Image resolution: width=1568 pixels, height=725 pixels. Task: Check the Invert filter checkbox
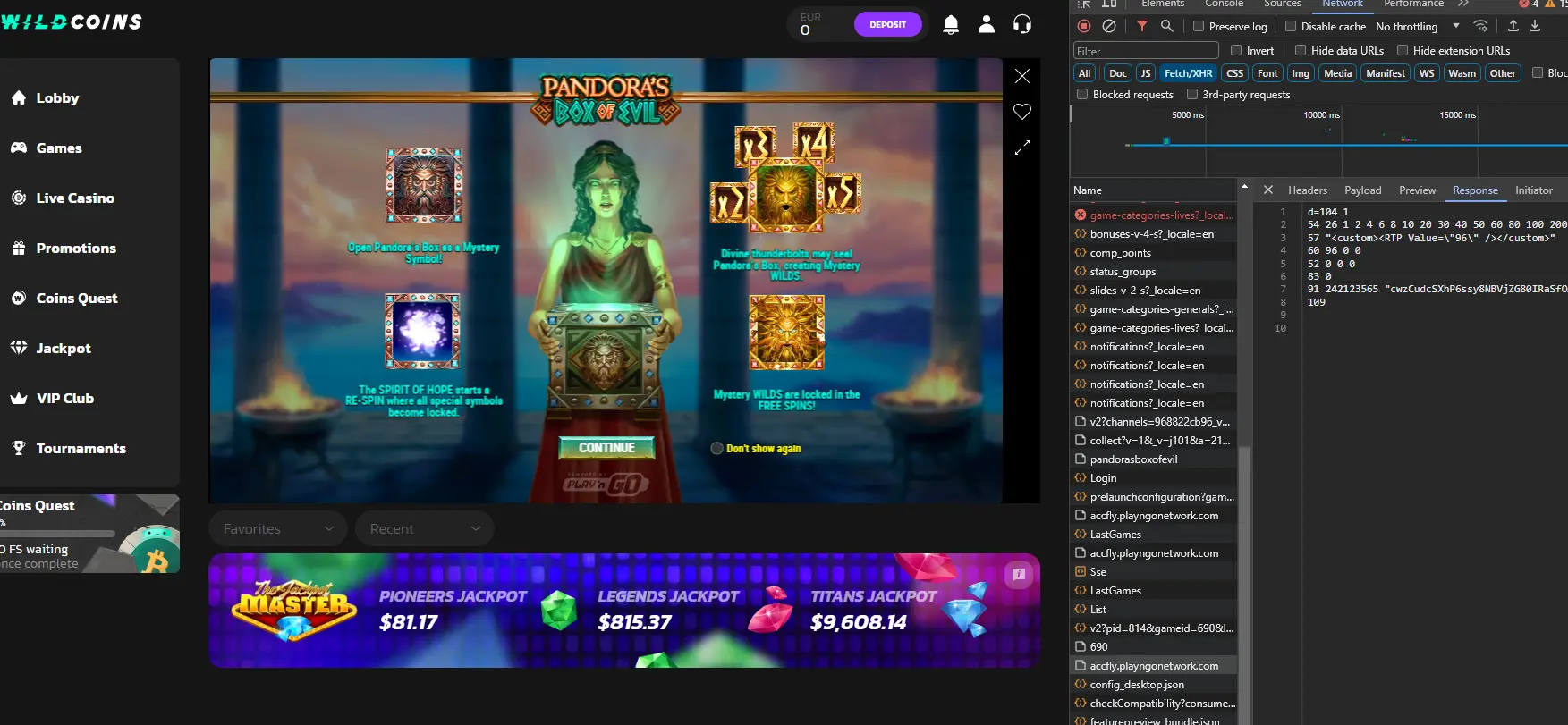(x=1236, y=50)
